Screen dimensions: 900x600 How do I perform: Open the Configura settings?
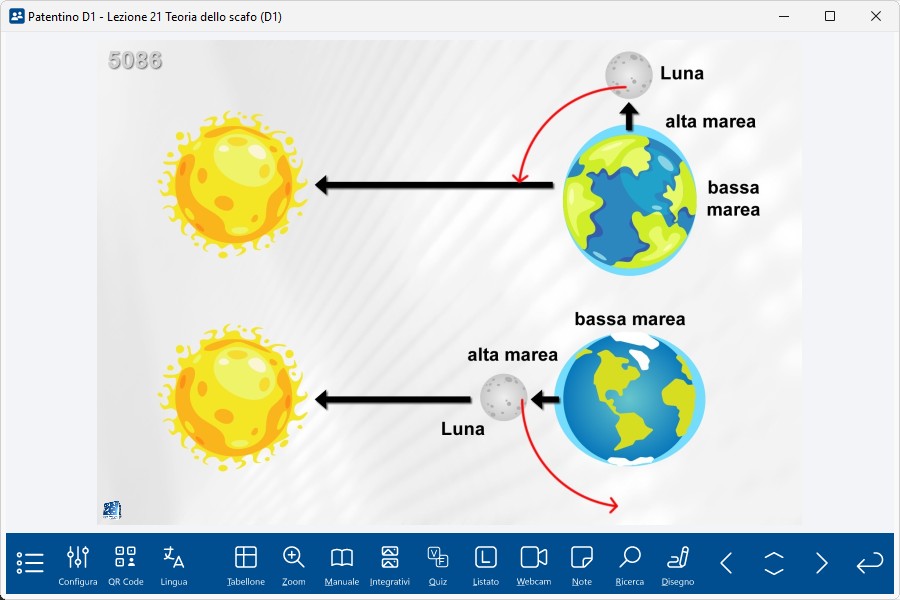(x=78, y=564)
